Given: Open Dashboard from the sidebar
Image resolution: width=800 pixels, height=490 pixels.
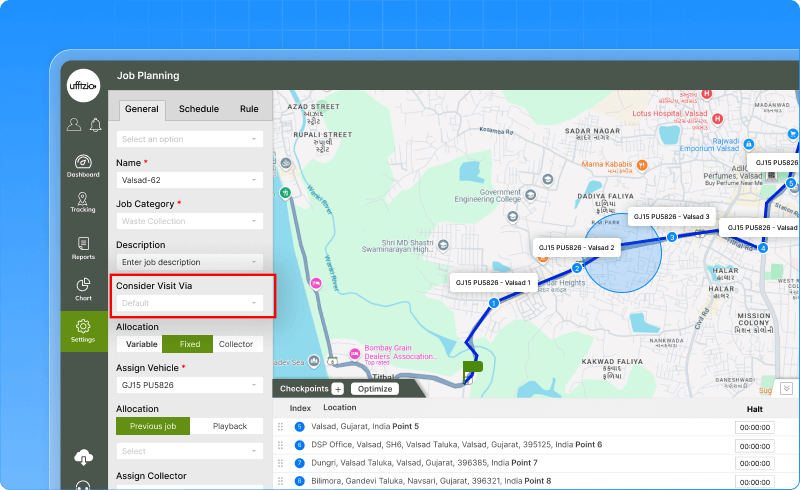Looking at the screenshot, I should [x=83, y=165].
